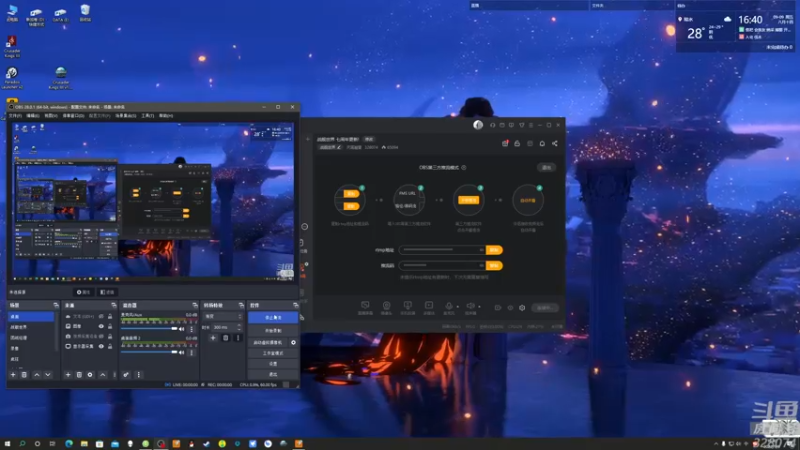Image resolution: width=800 pixels, height=450 pixels.
Task: Remove selected source using Sources dock trash icon
Action: [x=79, y=374]
